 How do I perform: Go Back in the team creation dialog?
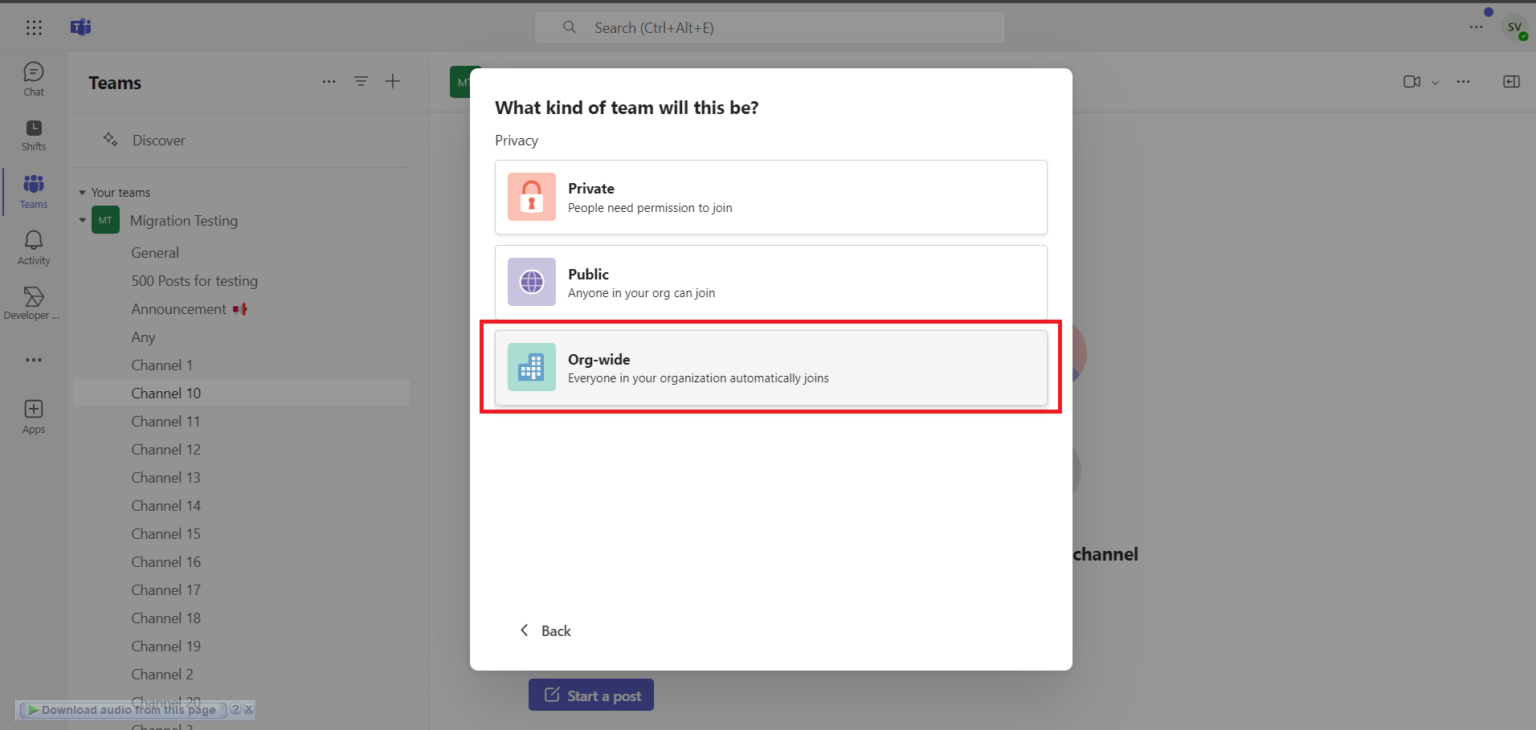point(545,630)
